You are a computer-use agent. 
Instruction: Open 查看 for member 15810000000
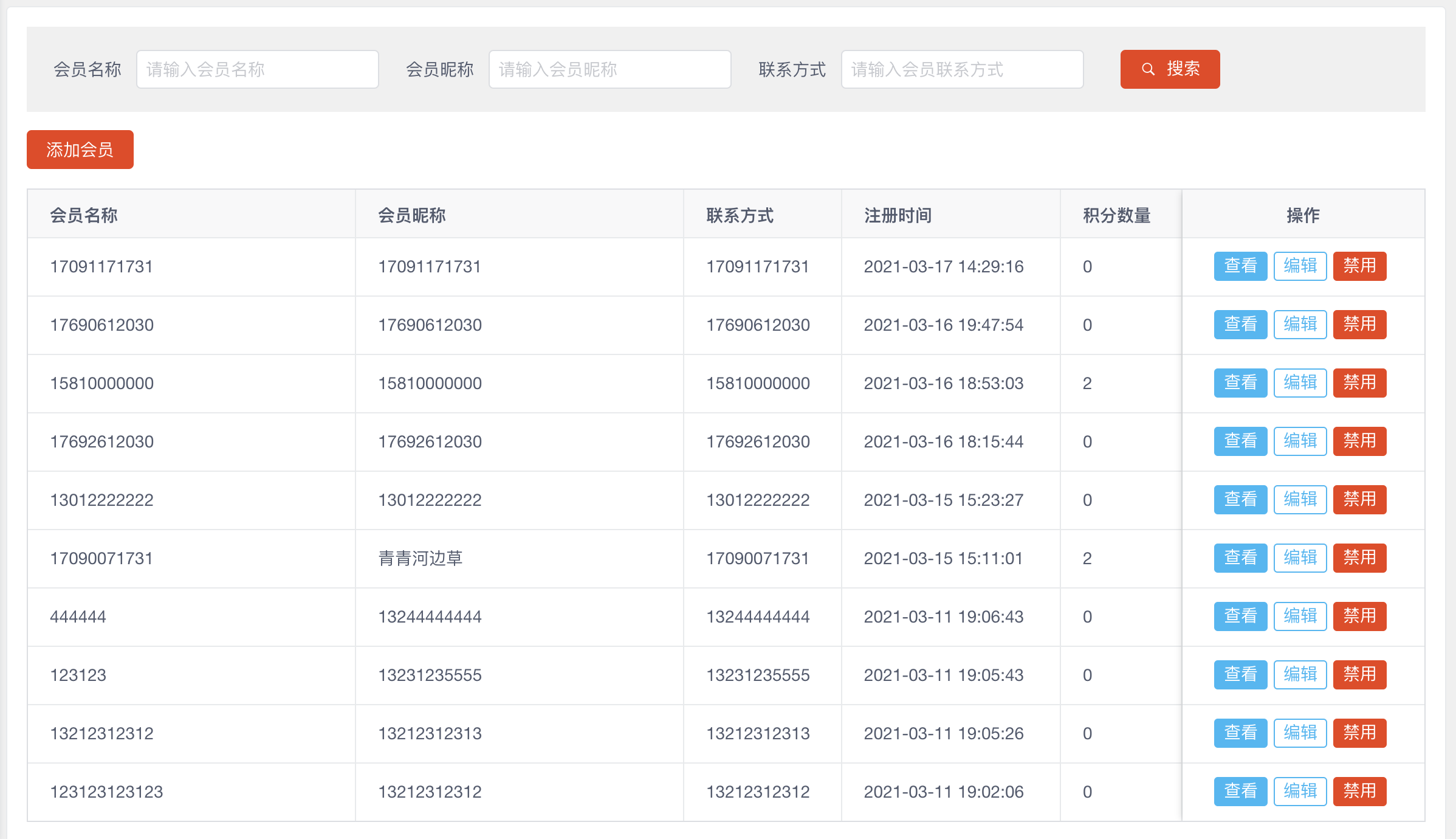point(1241,383)
